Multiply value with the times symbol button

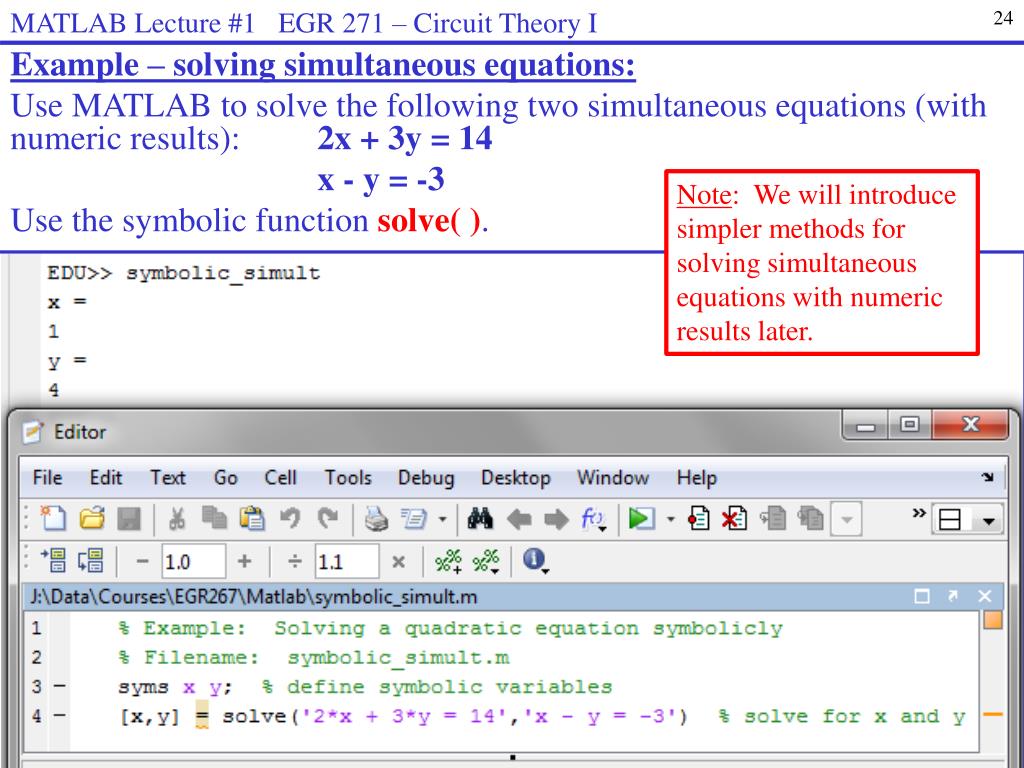tap(398, 562)
